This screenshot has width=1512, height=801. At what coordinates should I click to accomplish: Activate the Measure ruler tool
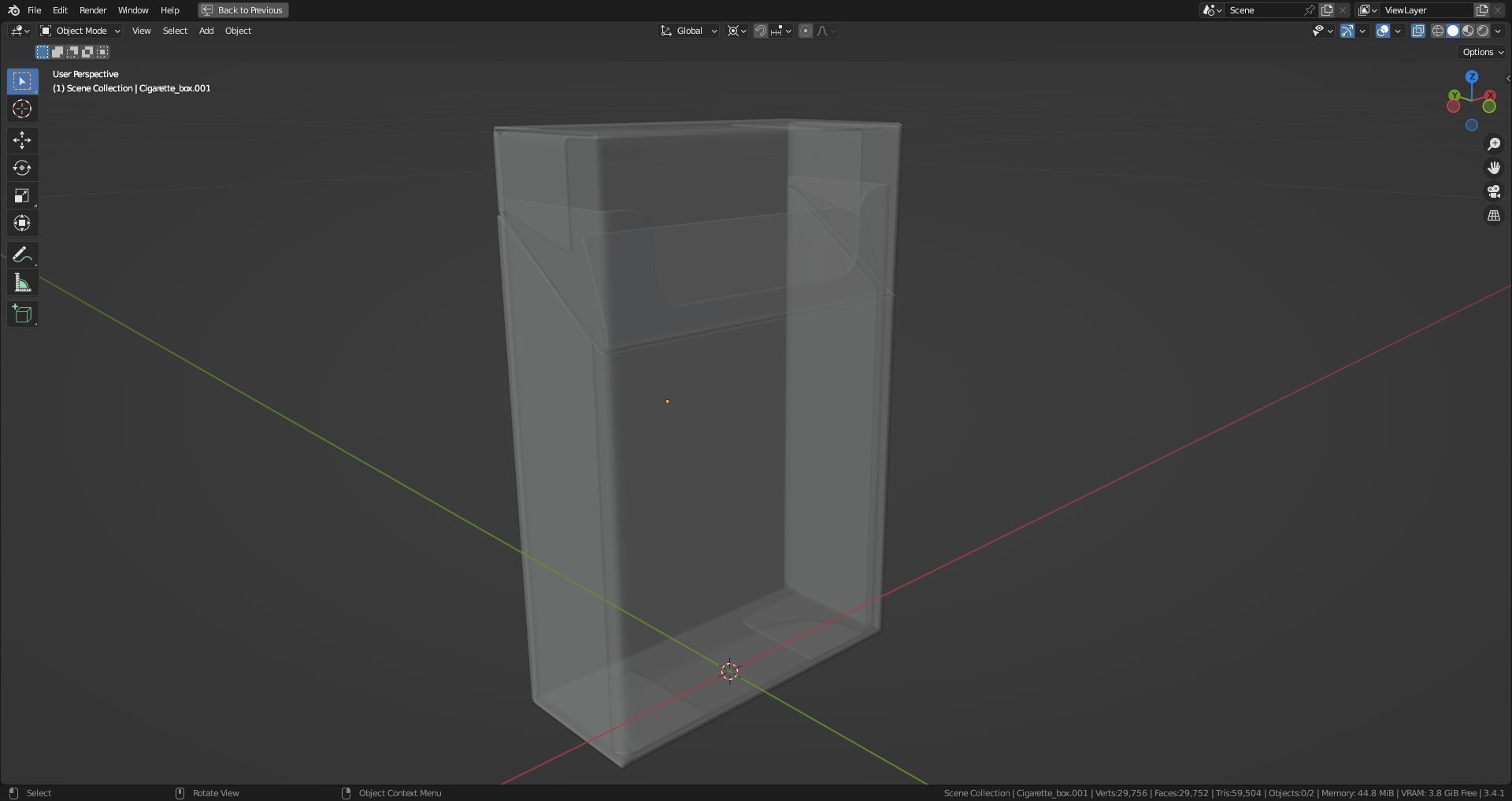click(x=22, y=283)
